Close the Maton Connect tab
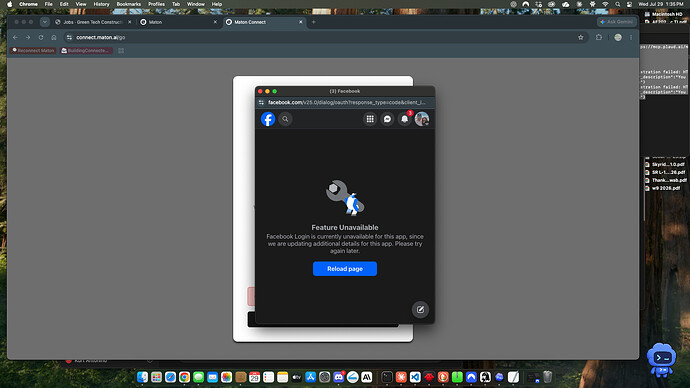Viewport: 690px width, 388px height. point(301,22)
